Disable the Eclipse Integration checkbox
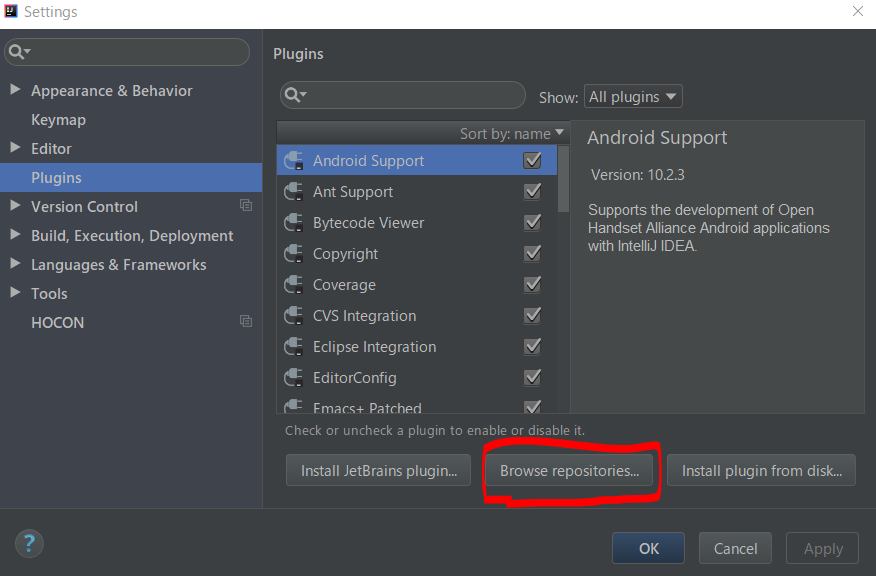 point(532,346)
